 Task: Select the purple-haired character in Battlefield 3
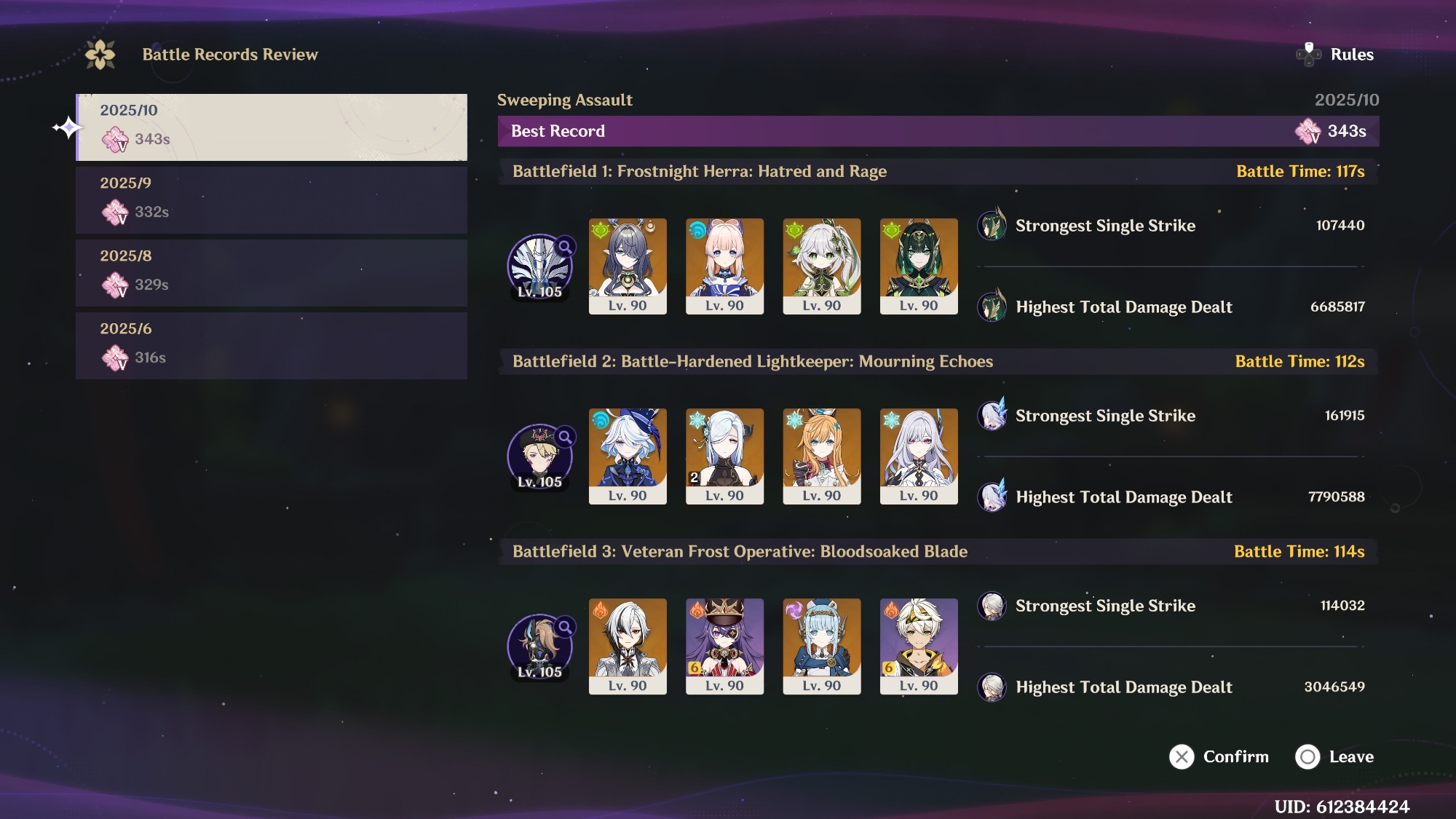tap(724, 646)
